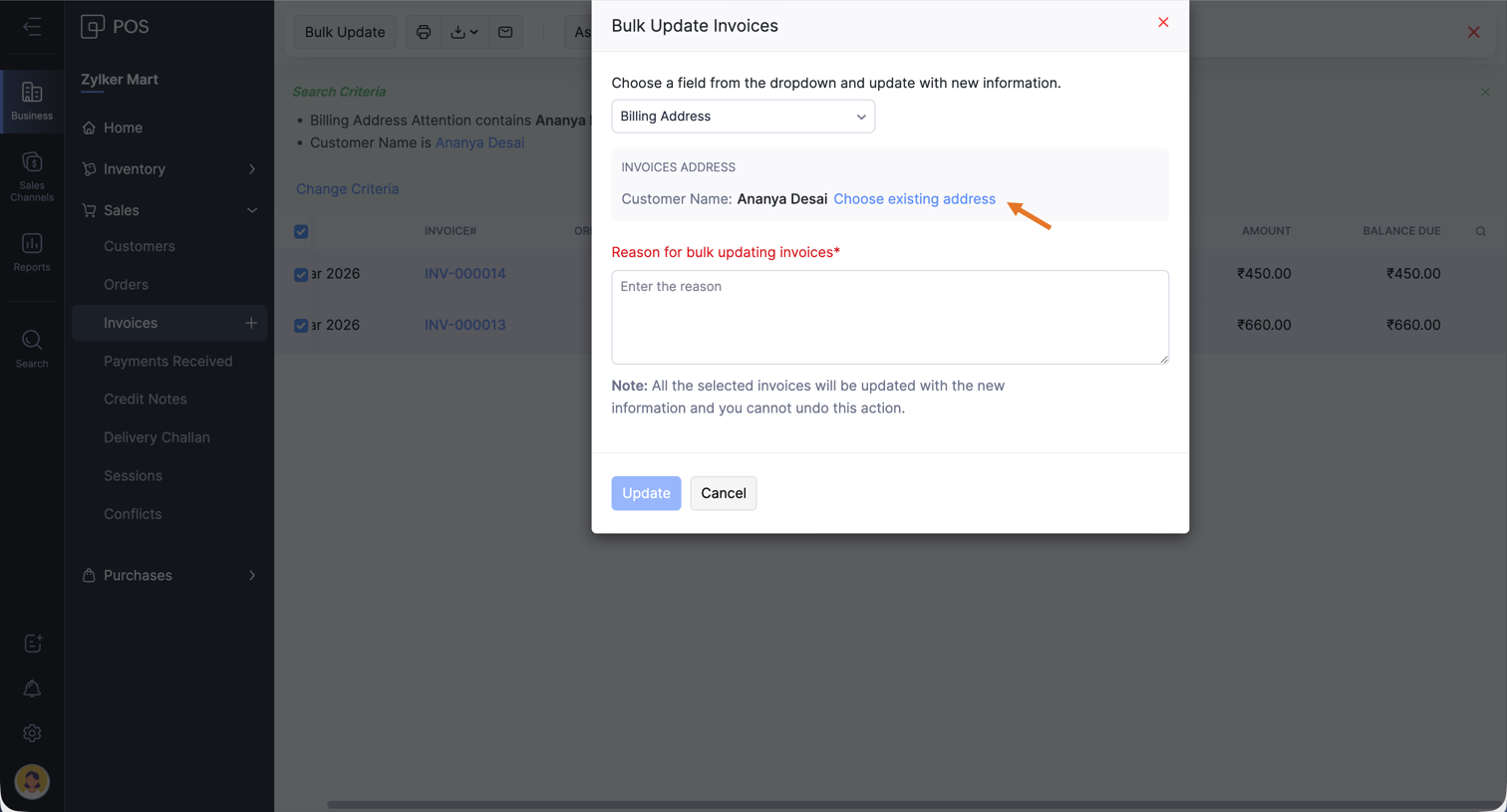Open the settings gear icon
Viewport: 1507px width, 812px height.
tap(32, 733)
